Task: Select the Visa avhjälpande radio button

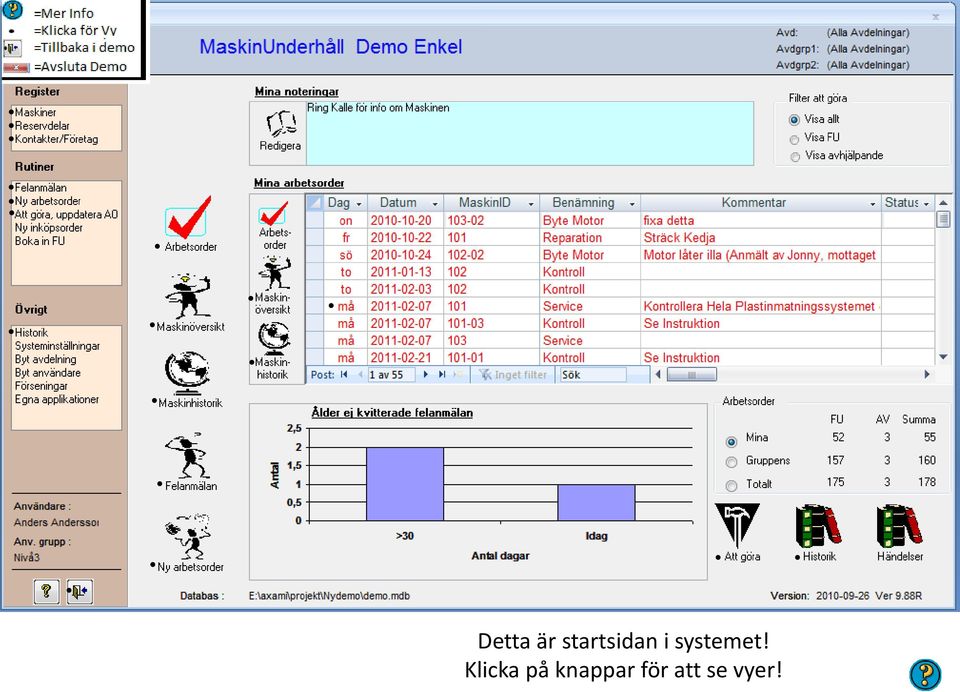Action: coord(795,157)
